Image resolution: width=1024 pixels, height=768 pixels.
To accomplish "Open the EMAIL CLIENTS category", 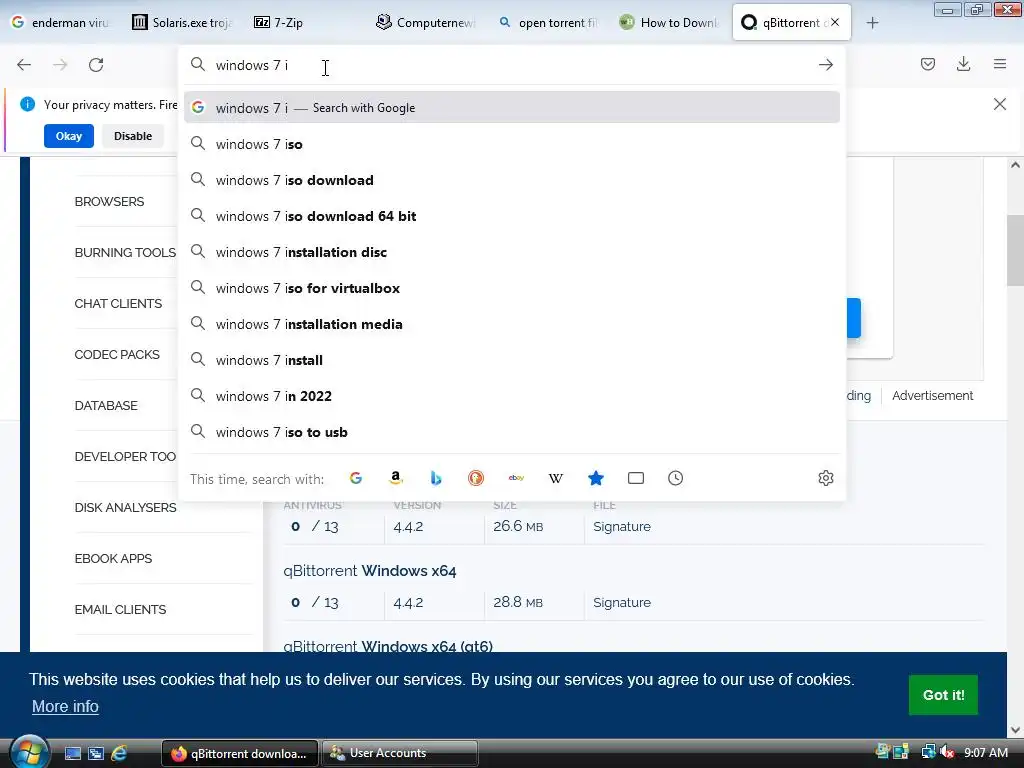I will (120, 609).
